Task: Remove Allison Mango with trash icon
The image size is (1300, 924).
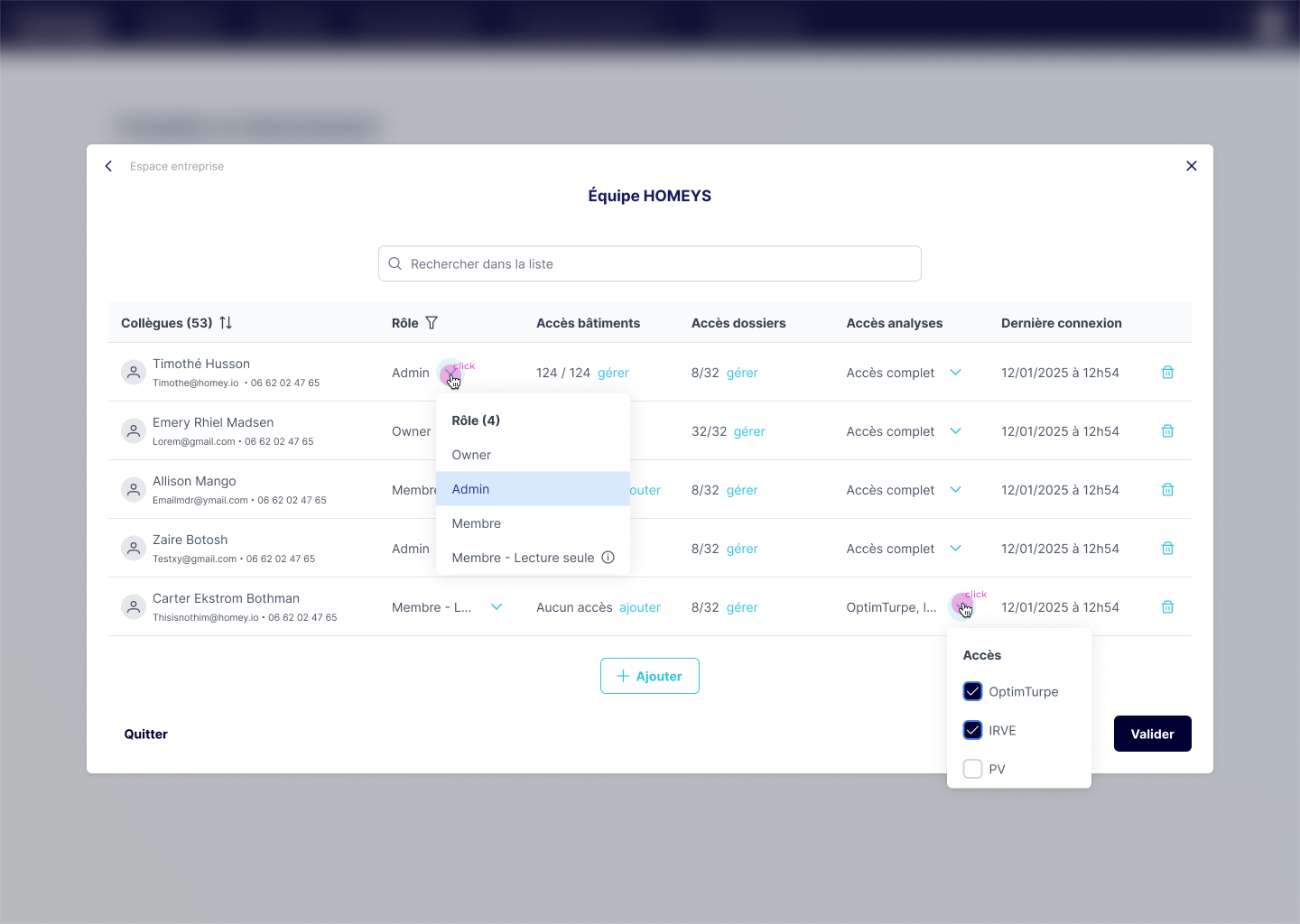Action: [1167, 490]
